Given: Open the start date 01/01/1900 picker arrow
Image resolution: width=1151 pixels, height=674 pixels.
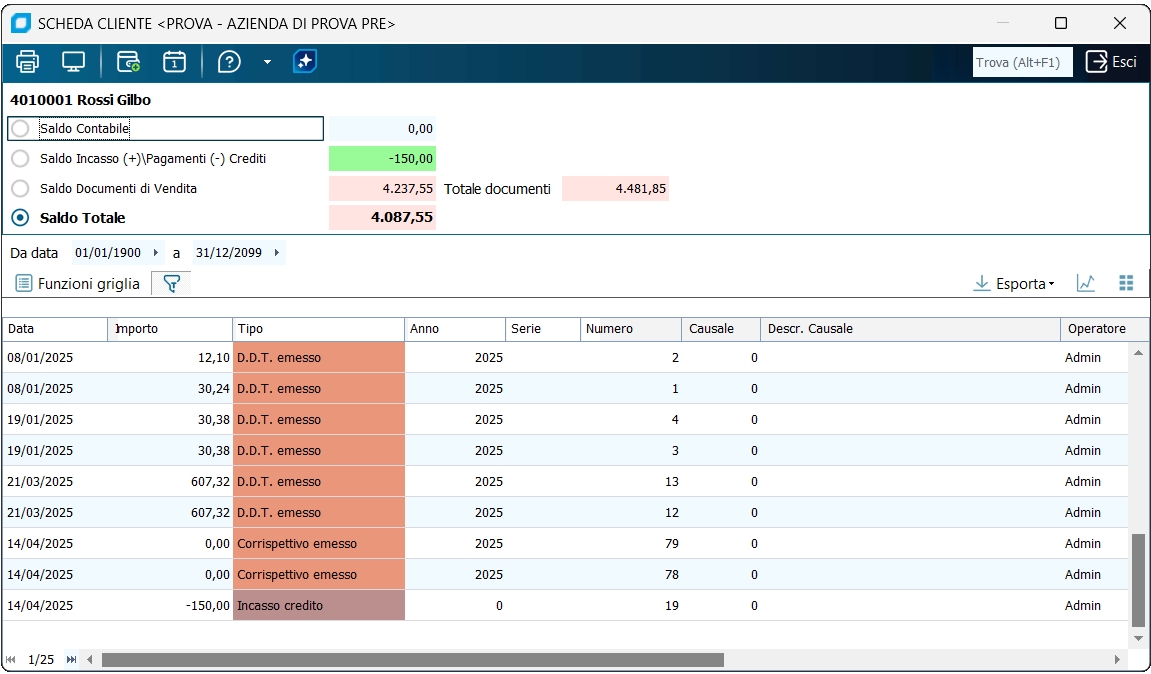Looking at the screenshot, I should pos(155,253).
